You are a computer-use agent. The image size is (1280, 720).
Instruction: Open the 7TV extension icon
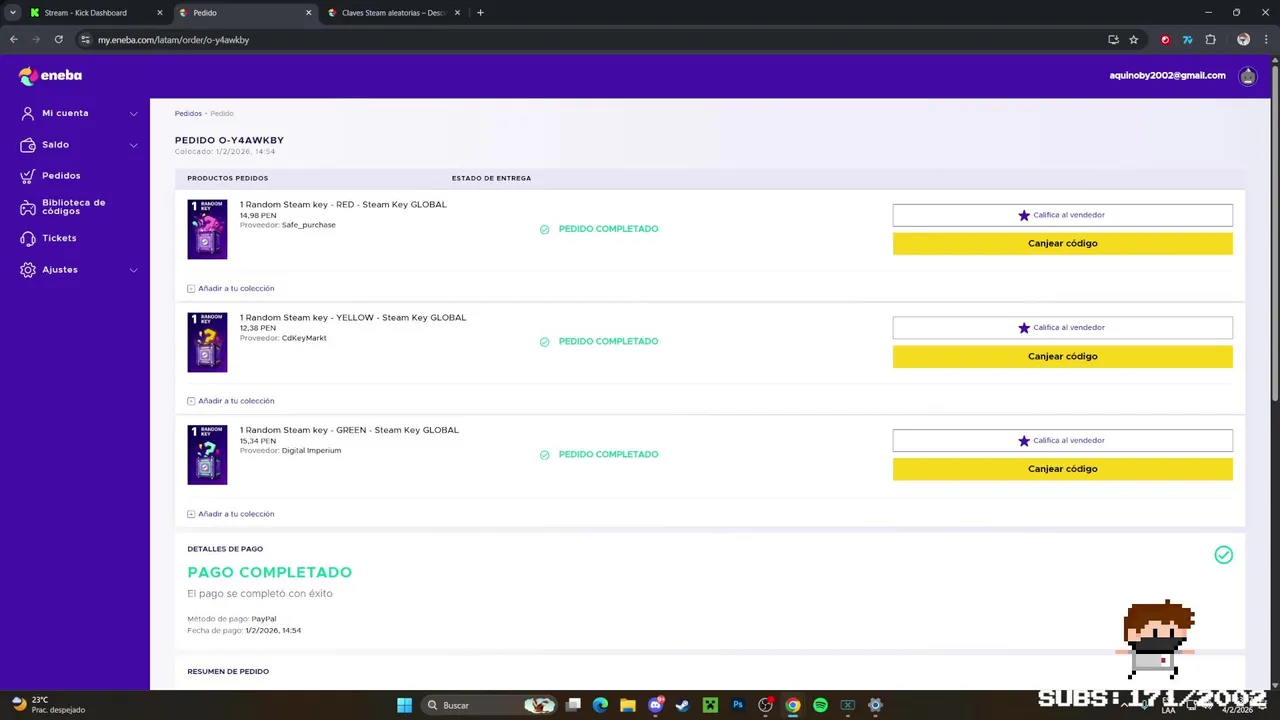[x=1187, y=40]
